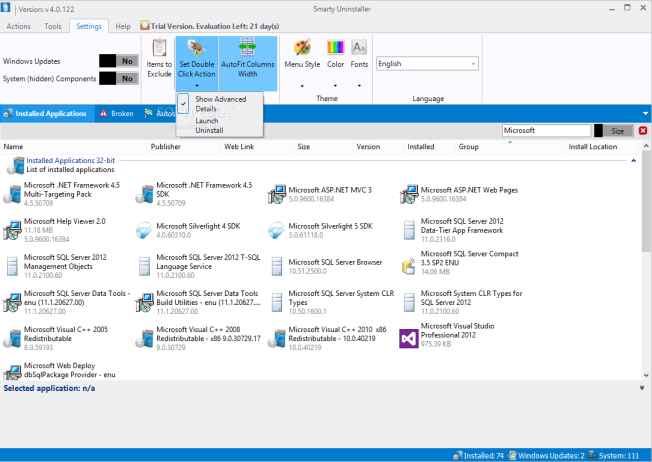652x462 pixels.
Task: Expand the arrow below the Color button
Action: click(x=335, y=85)
